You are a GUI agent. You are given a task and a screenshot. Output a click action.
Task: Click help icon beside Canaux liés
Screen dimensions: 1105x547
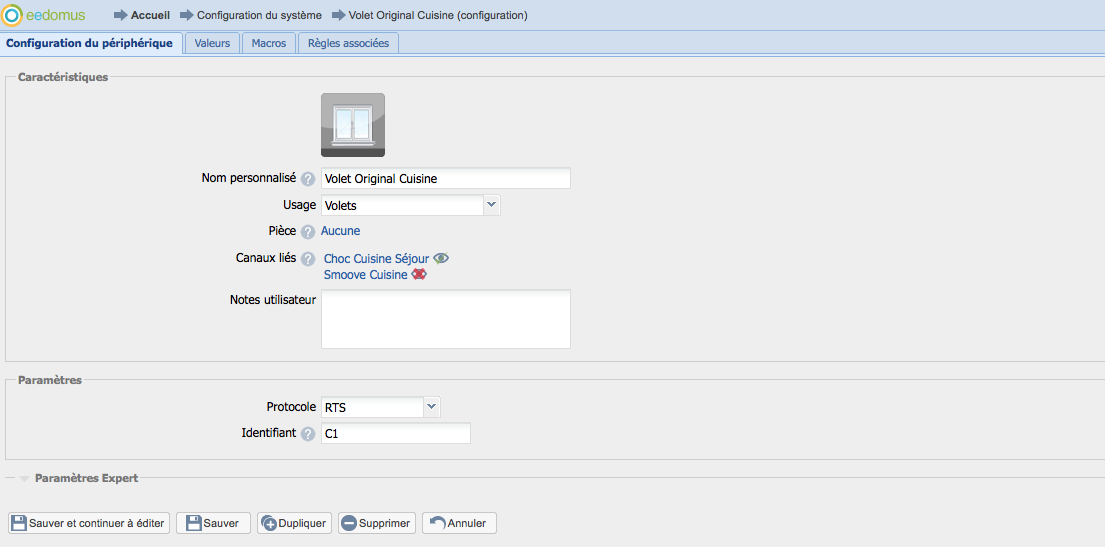point(308,259)
